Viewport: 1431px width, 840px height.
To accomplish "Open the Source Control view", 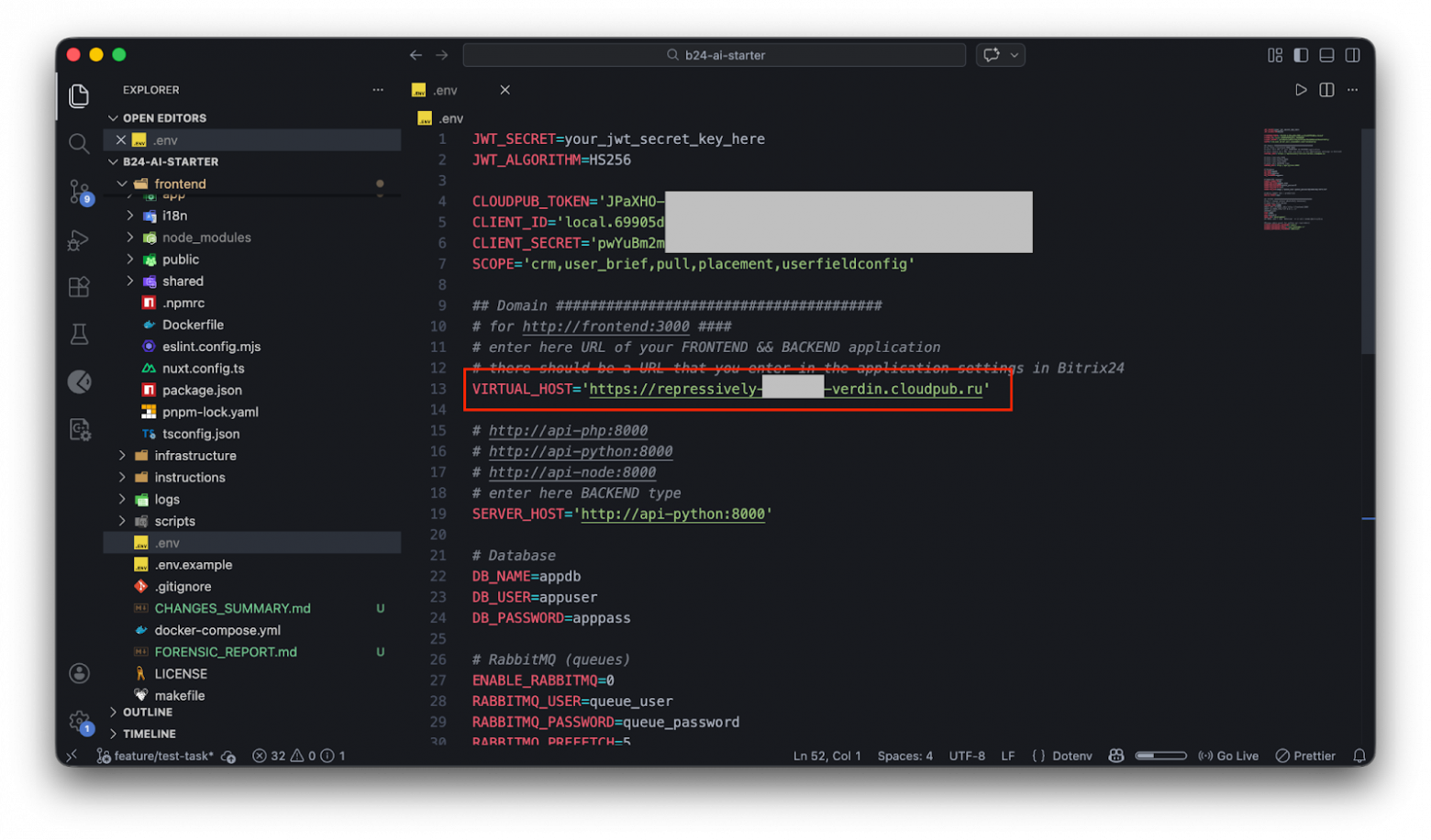I will [x=79, y=191].
